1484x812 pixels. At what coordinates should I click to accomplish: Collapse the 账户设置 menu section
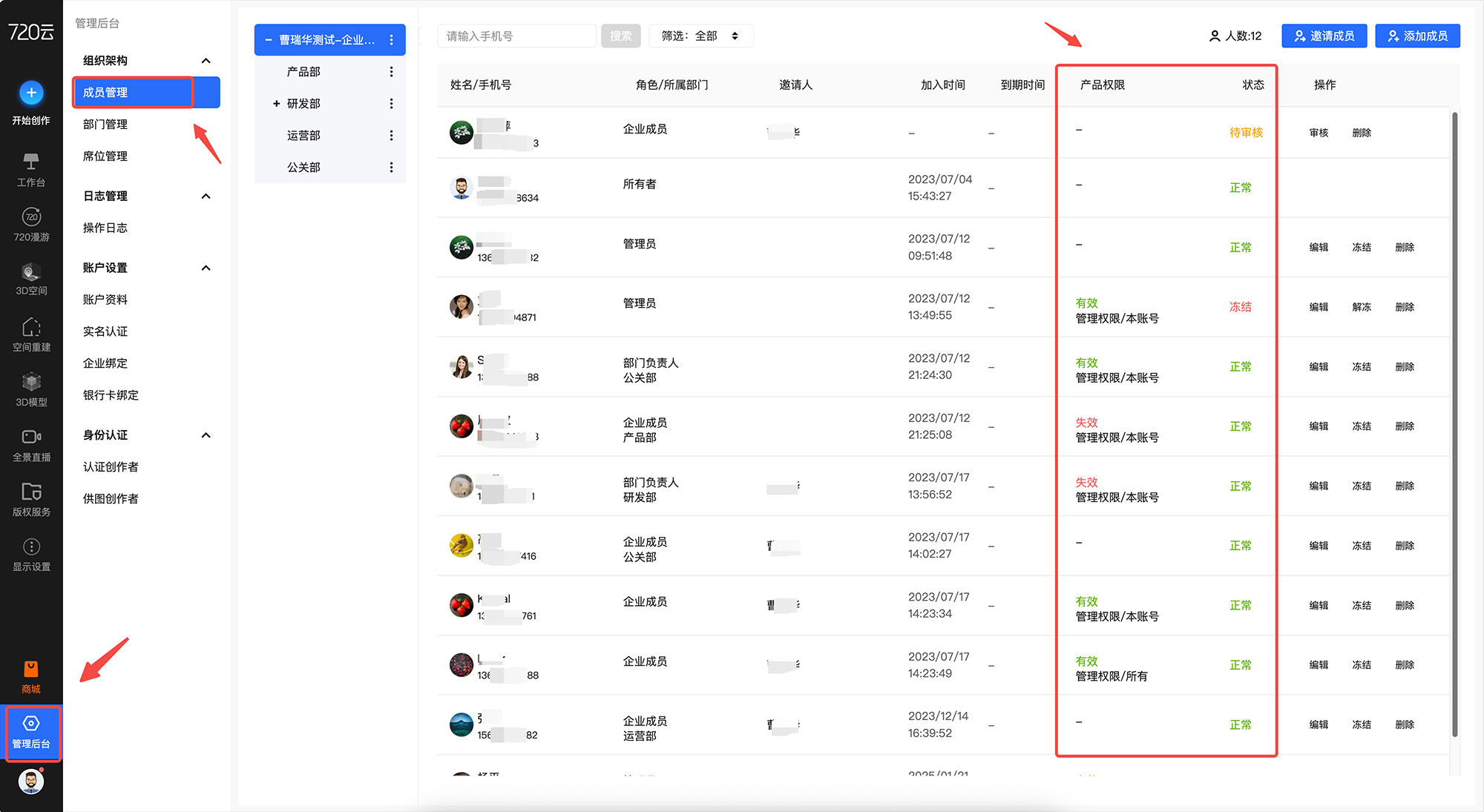click(x=206, y=268)
